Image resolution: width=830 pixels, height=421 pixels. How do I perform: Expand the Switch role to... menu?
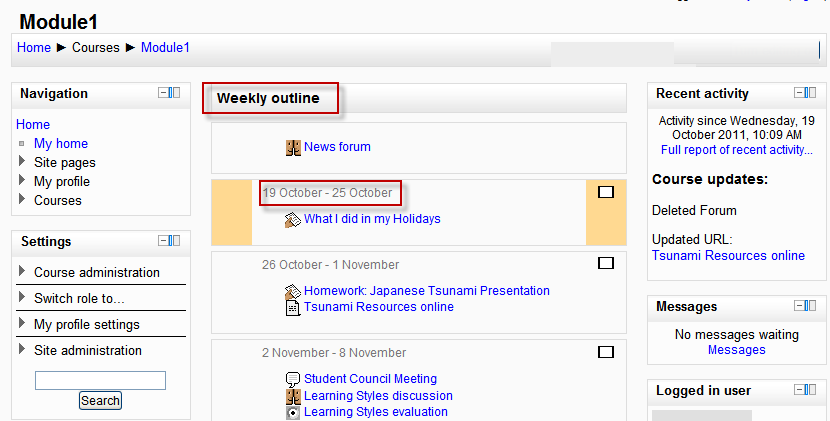click(x=23, y=298)
